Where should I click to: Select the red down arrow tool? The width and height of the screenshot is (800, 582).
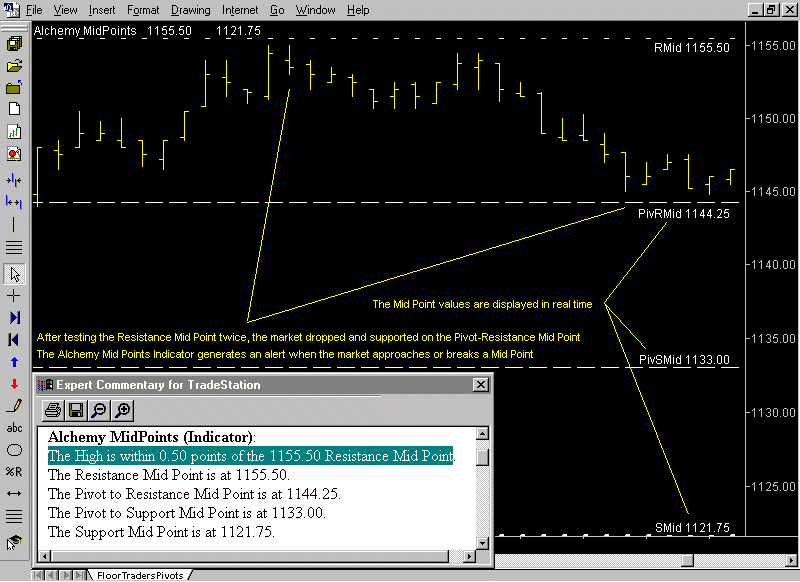tap(14, 384)
